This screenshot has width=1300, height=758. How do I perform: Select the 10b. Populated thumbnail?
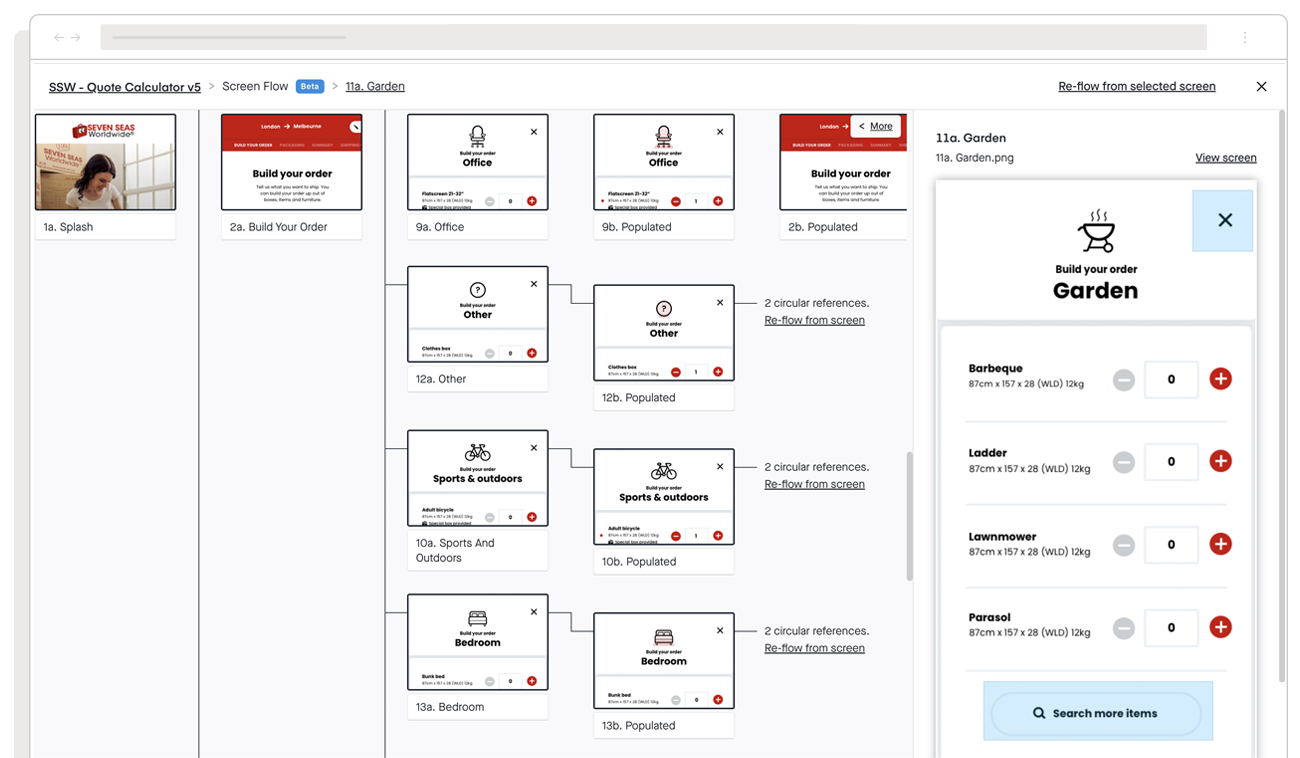[663, 497]
